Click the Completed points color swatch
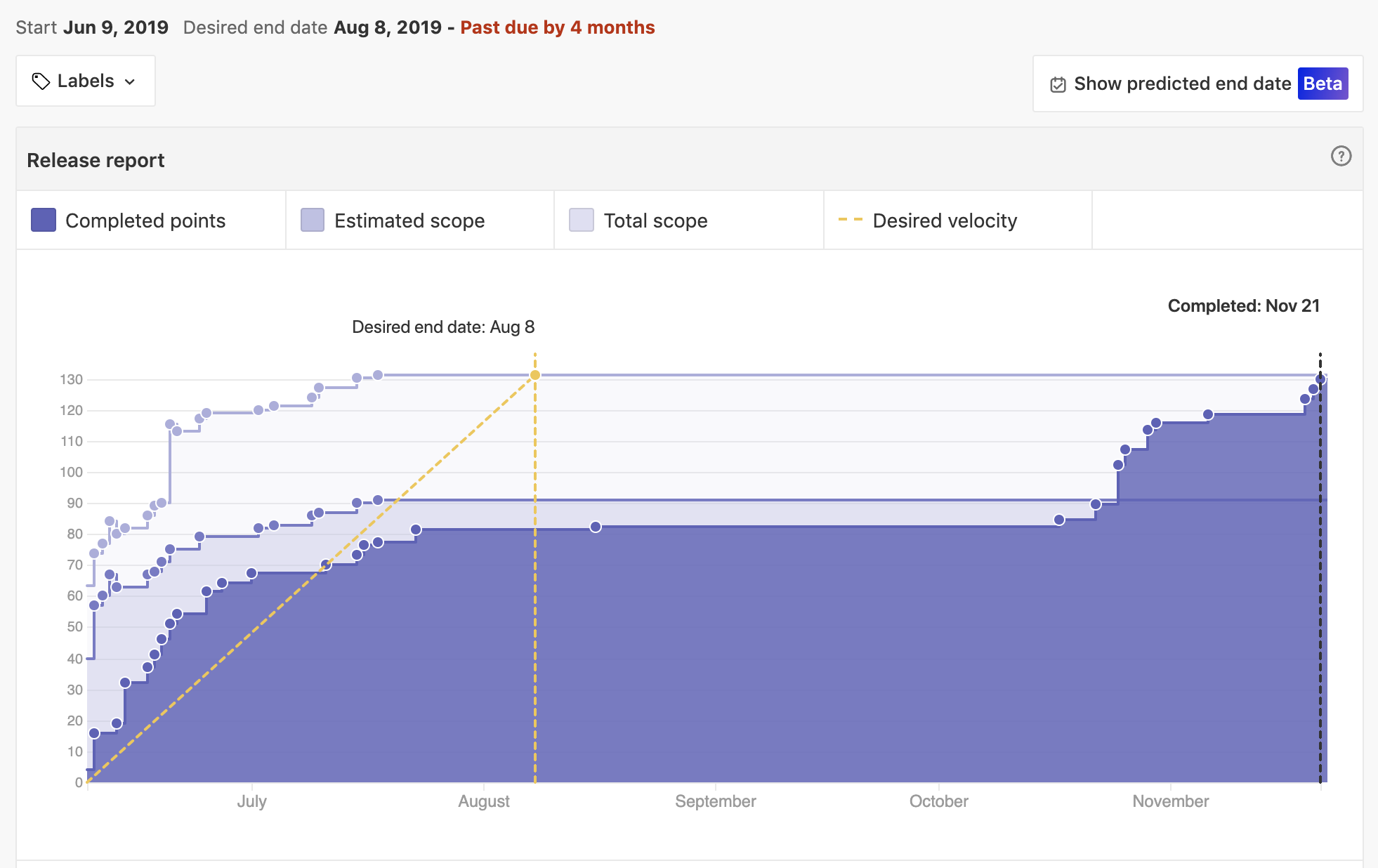 [x=44, y=220]
